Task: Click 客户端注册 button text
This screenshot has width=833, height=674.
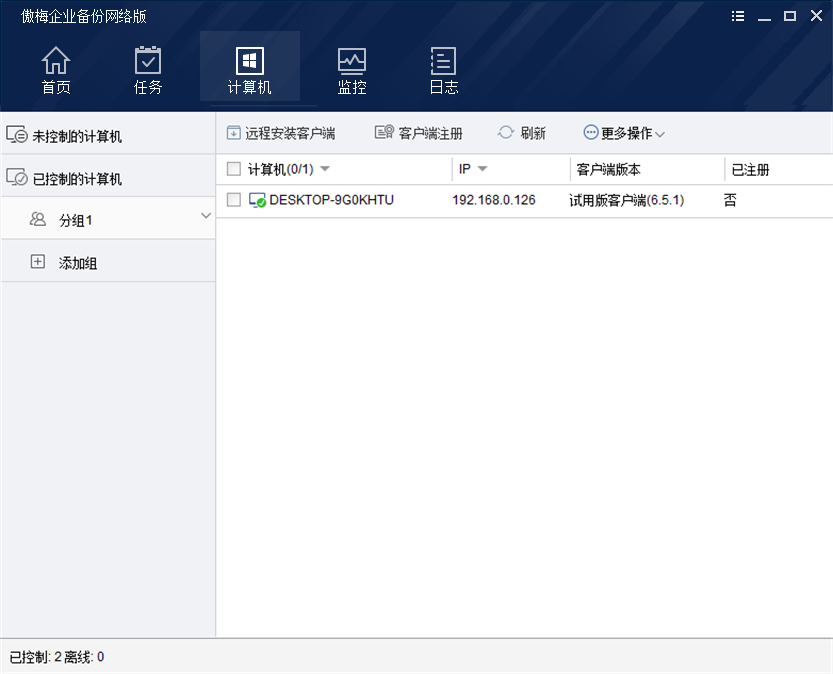Action: point(430,133)
